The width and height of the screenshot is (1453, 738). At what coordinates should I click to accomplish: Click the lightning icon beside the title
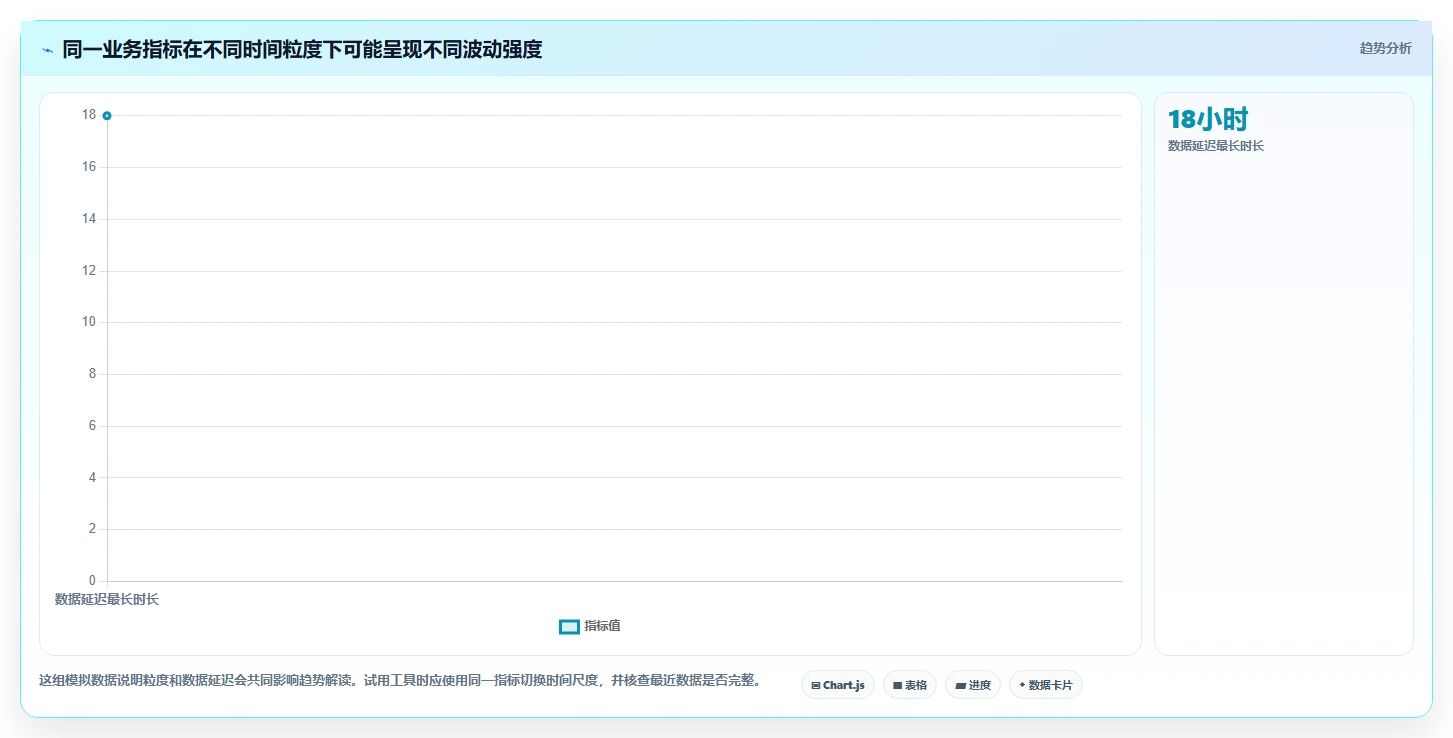pos(47,50)
